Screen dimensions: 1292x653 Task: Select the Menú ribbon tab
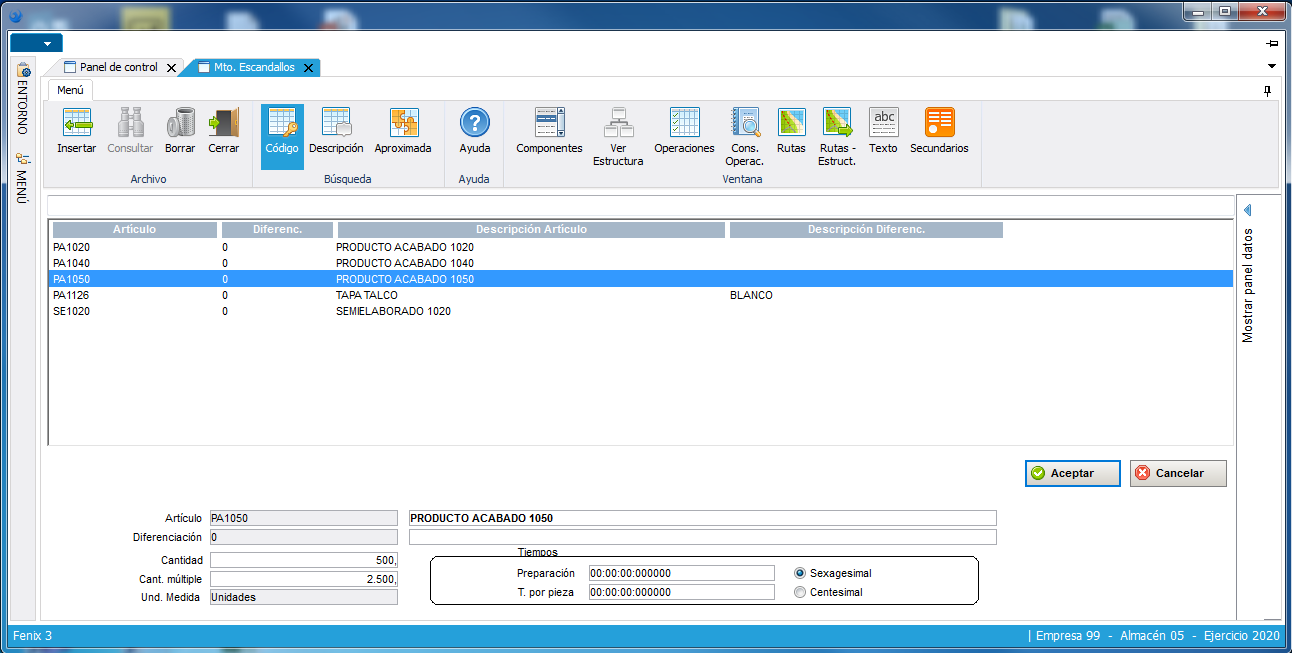(70, 90)
